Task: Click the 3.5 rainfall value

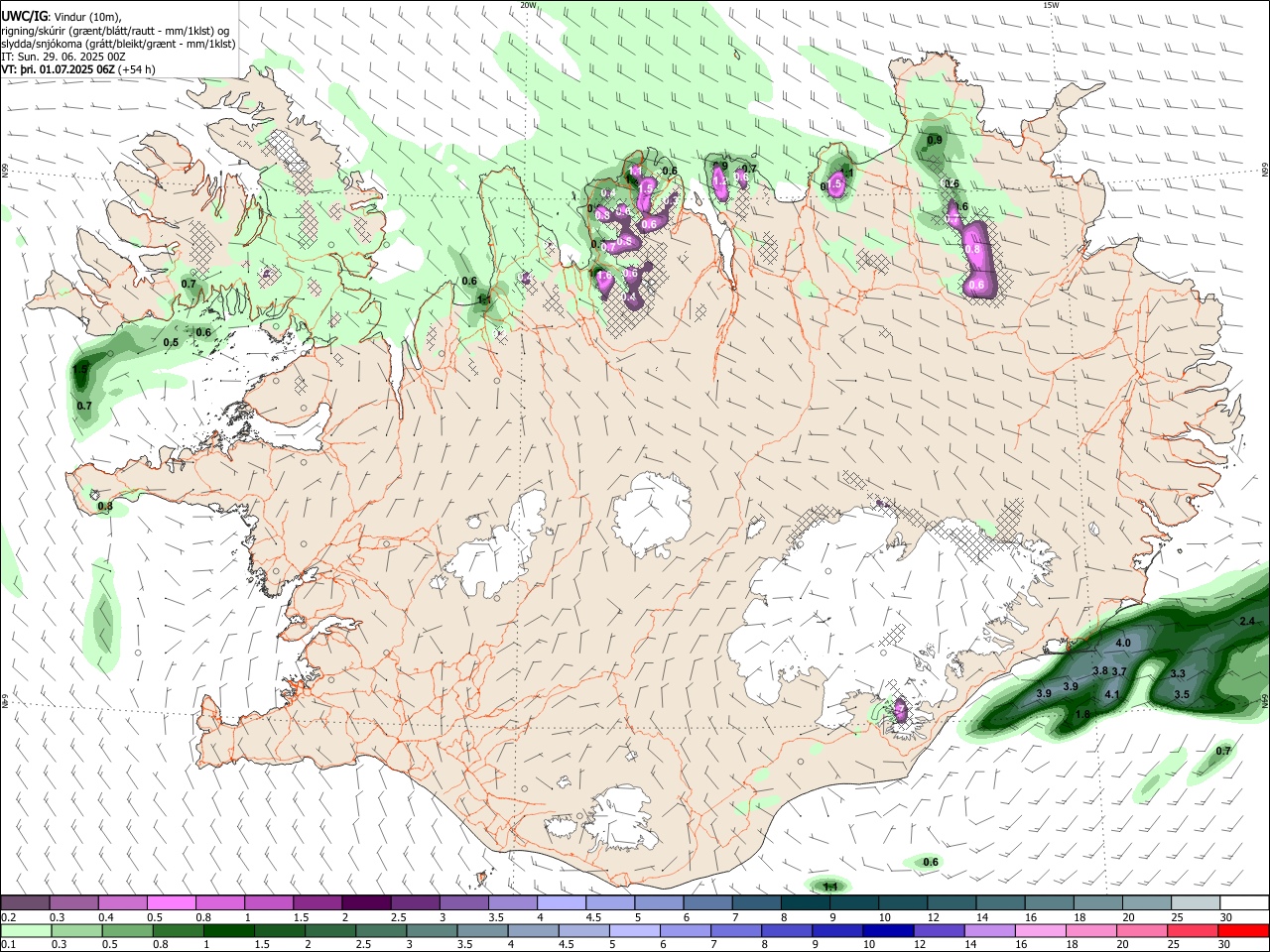Action: tap(1182, 694)
